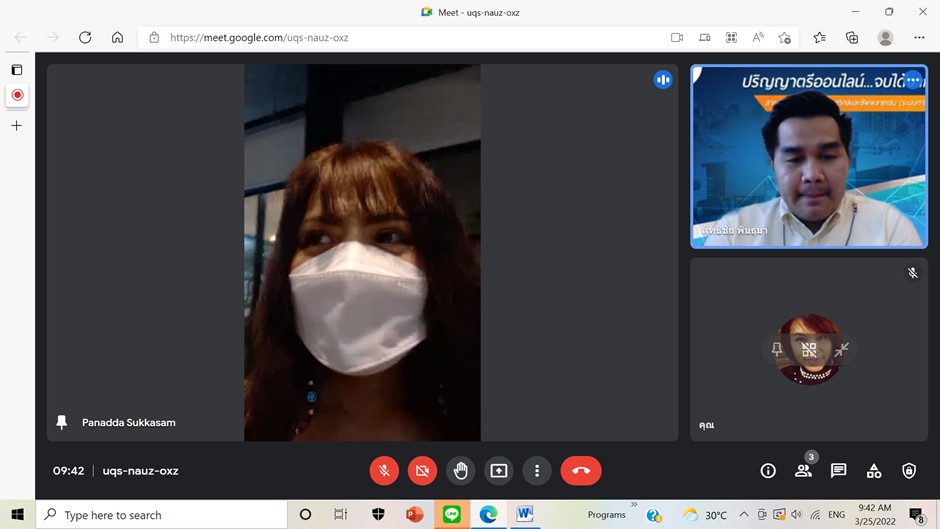
Task: Open host controls shield icon
Action: (x=909, y=471)
